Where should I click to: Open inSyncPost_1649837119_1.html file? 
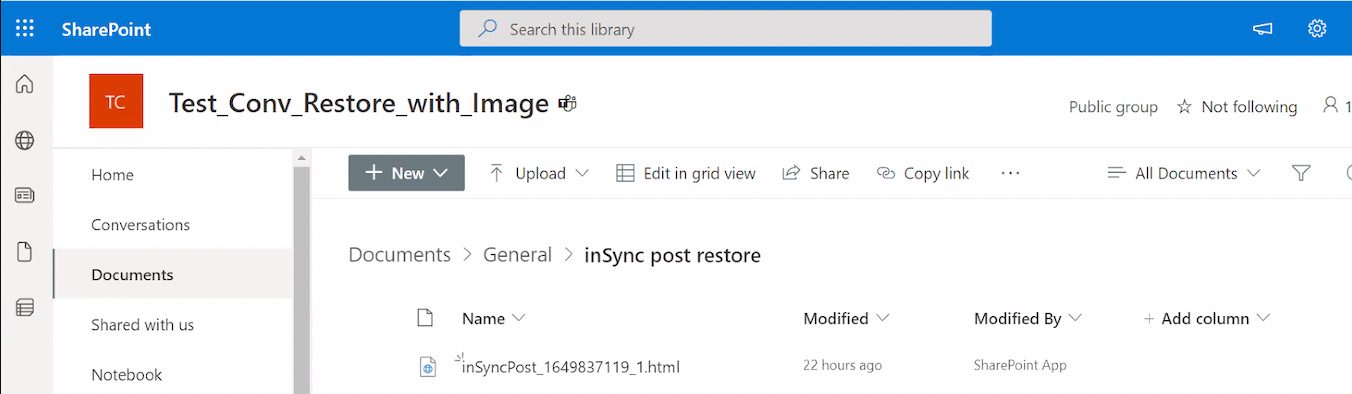coord(571,367)
